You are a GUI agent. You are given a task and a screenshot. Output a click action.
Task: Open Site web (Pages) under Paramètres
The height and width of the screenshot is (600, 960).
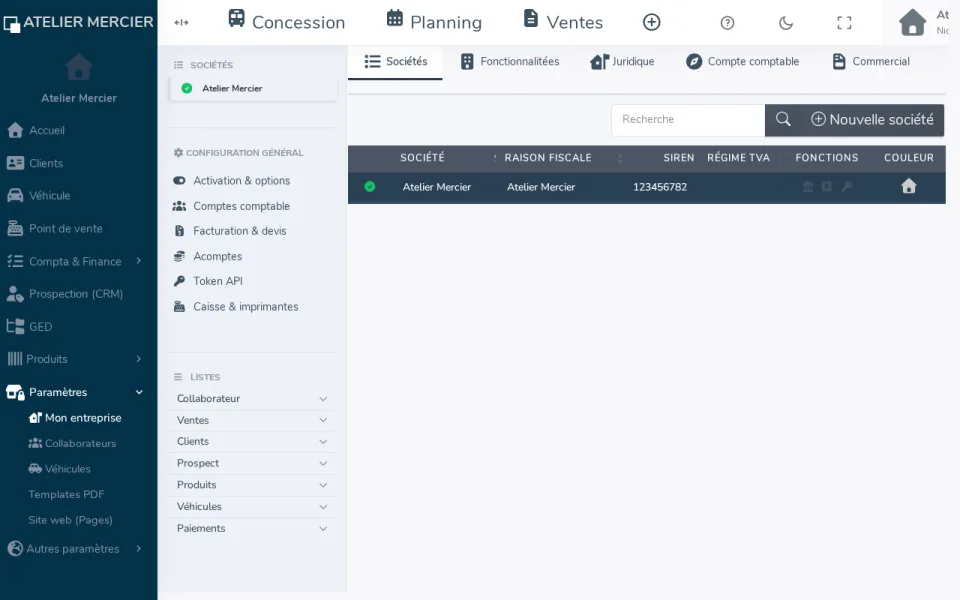point(70,520)
